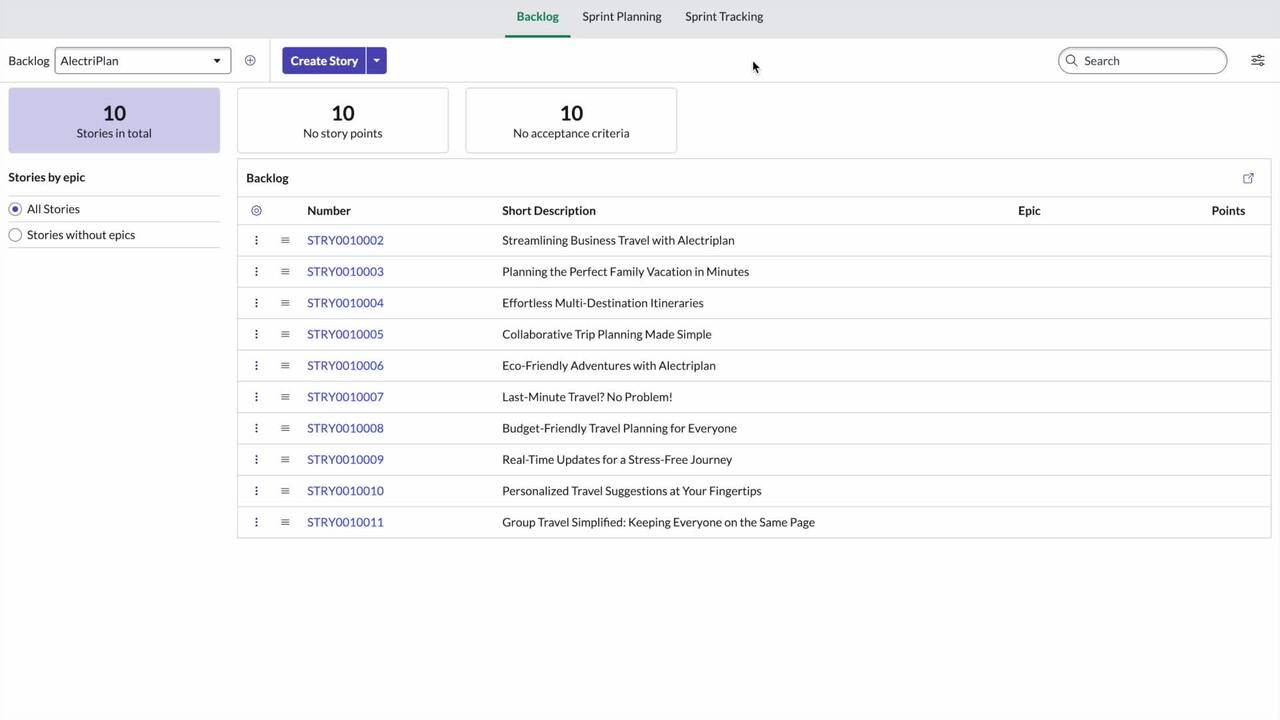Open the kebab menu for STRY0010002

[256, 240]
